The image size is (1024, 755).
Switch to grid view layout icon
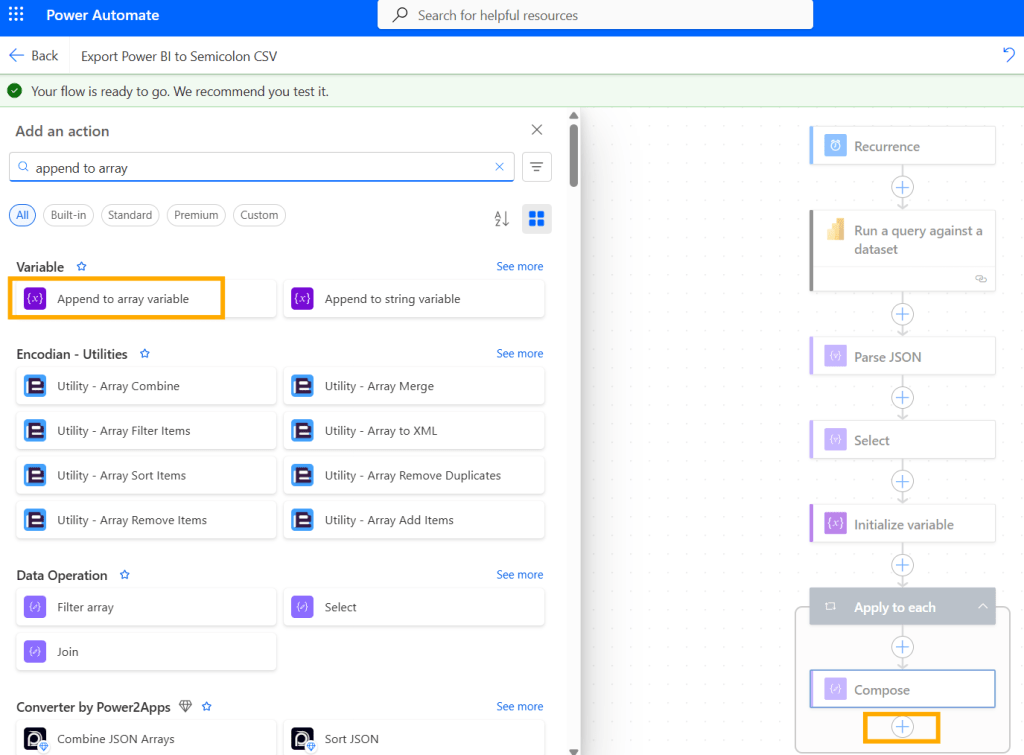[x=537, y=218]
